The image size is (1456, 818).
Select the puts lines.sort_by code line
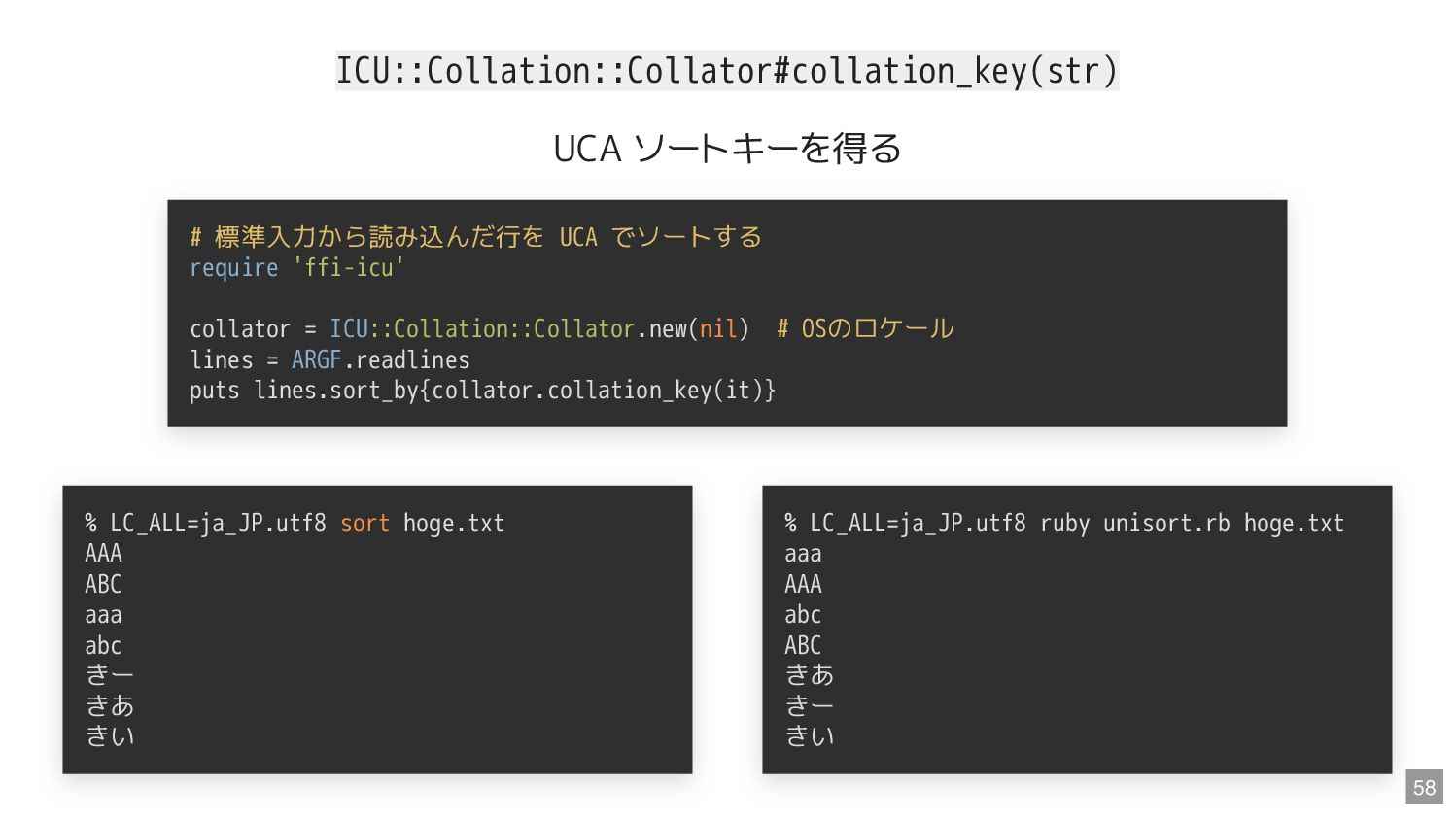point(482,391)
